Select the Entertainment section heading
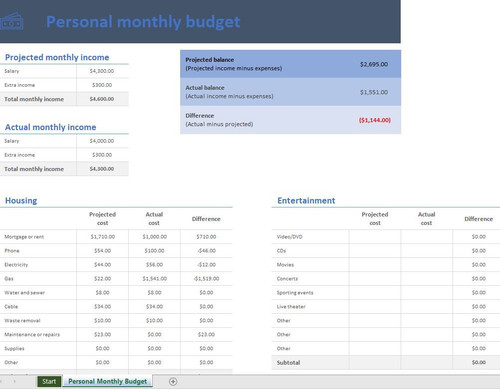Image resolution: width=500 pixels, height=389 pixels. click(x=306, y=201)
